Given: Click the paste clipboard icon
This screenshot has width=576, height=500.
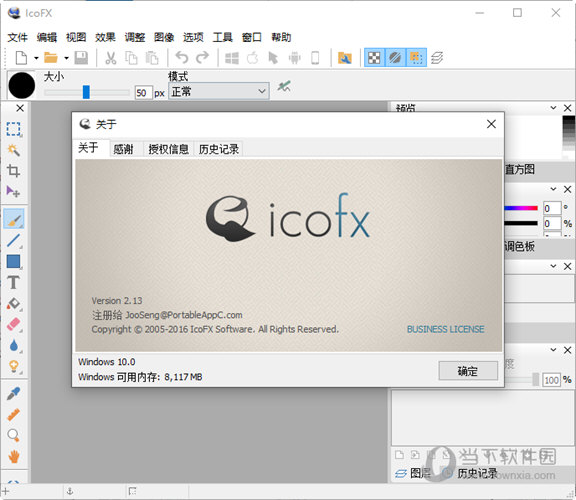Looking at the screenshot, I should (x=152, y=58).
